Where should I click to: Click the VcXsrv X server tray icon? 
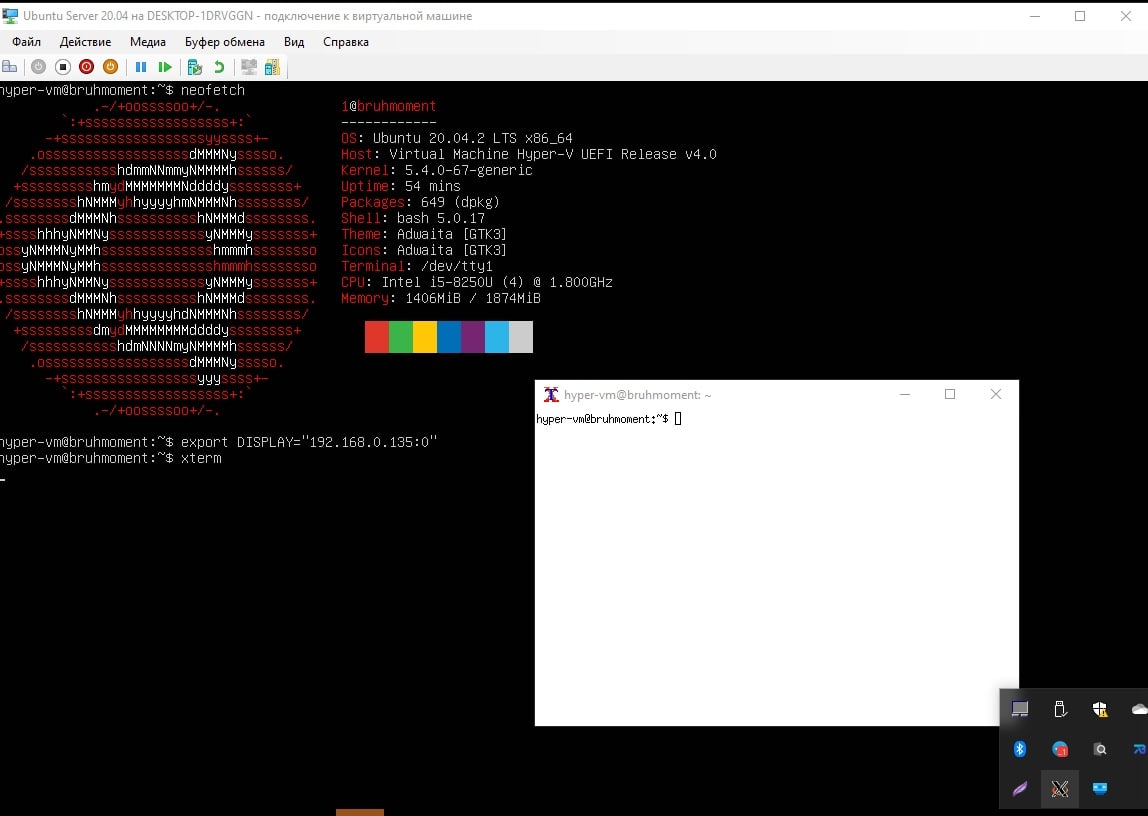coord(1060,788)
